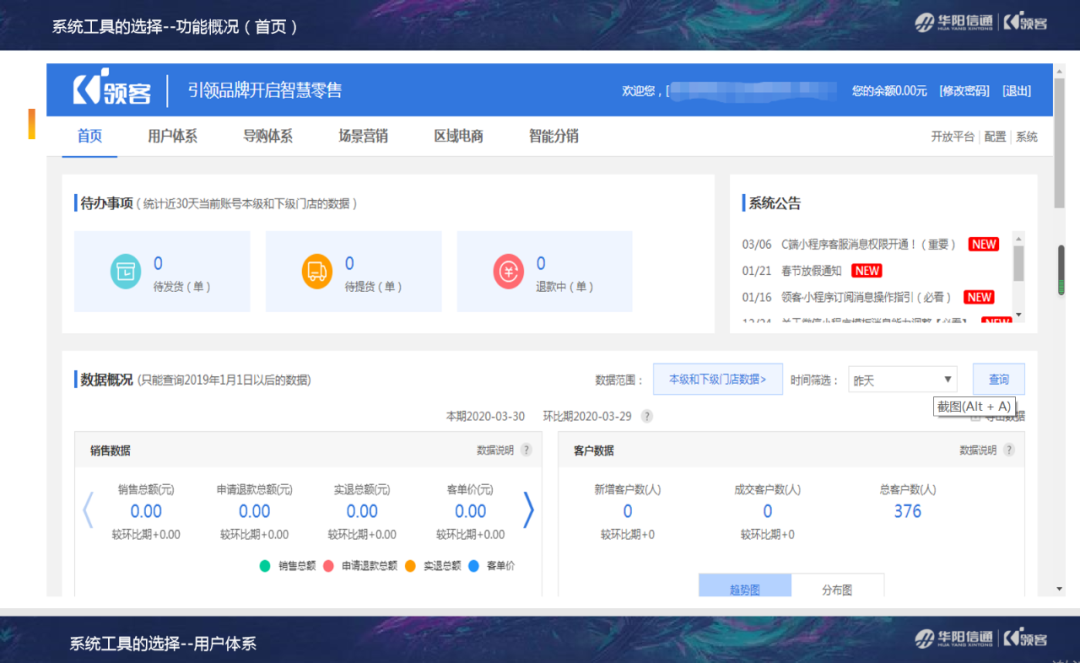Click NEW badge on 春节放假通知

(866, 271)
